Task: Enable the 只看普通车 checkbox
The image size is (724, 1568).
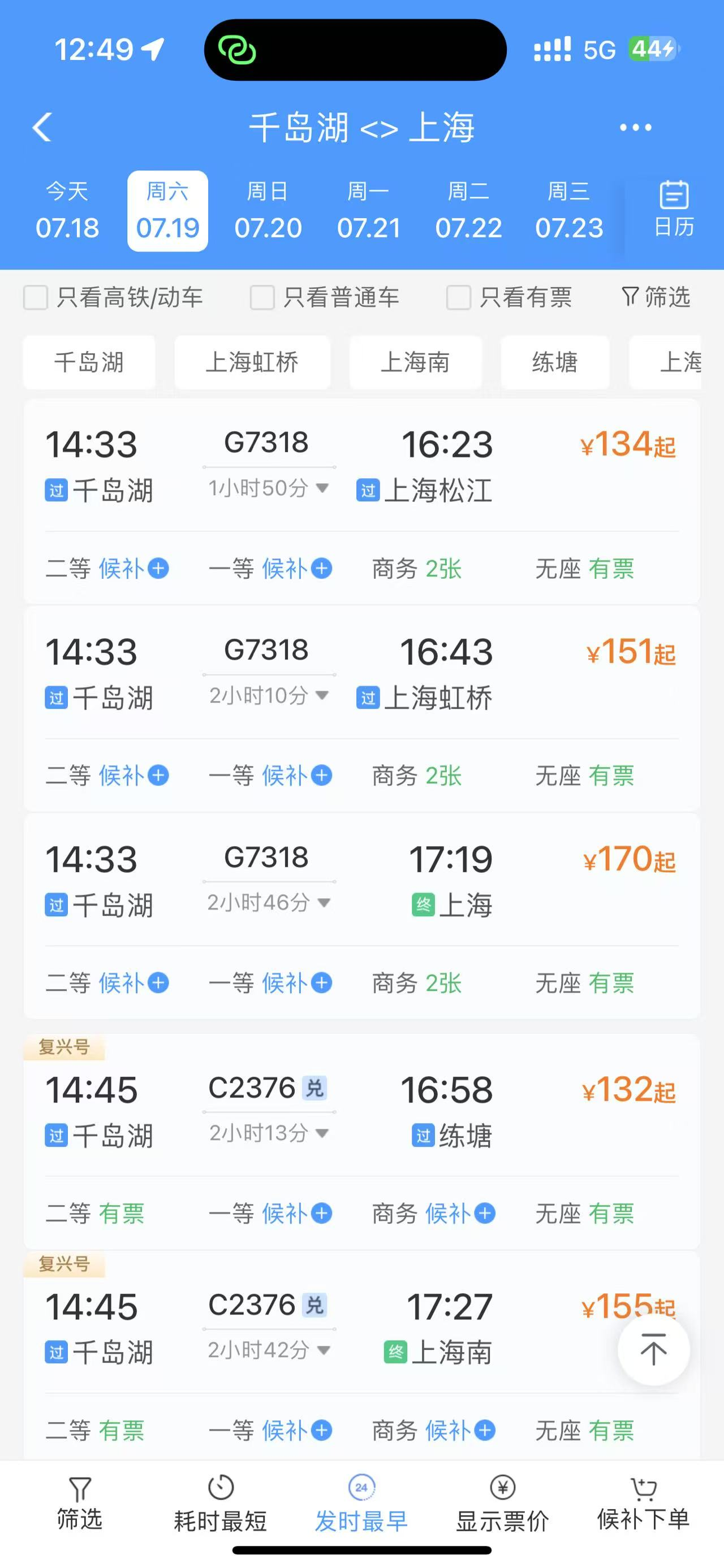Action: [262, 298]
